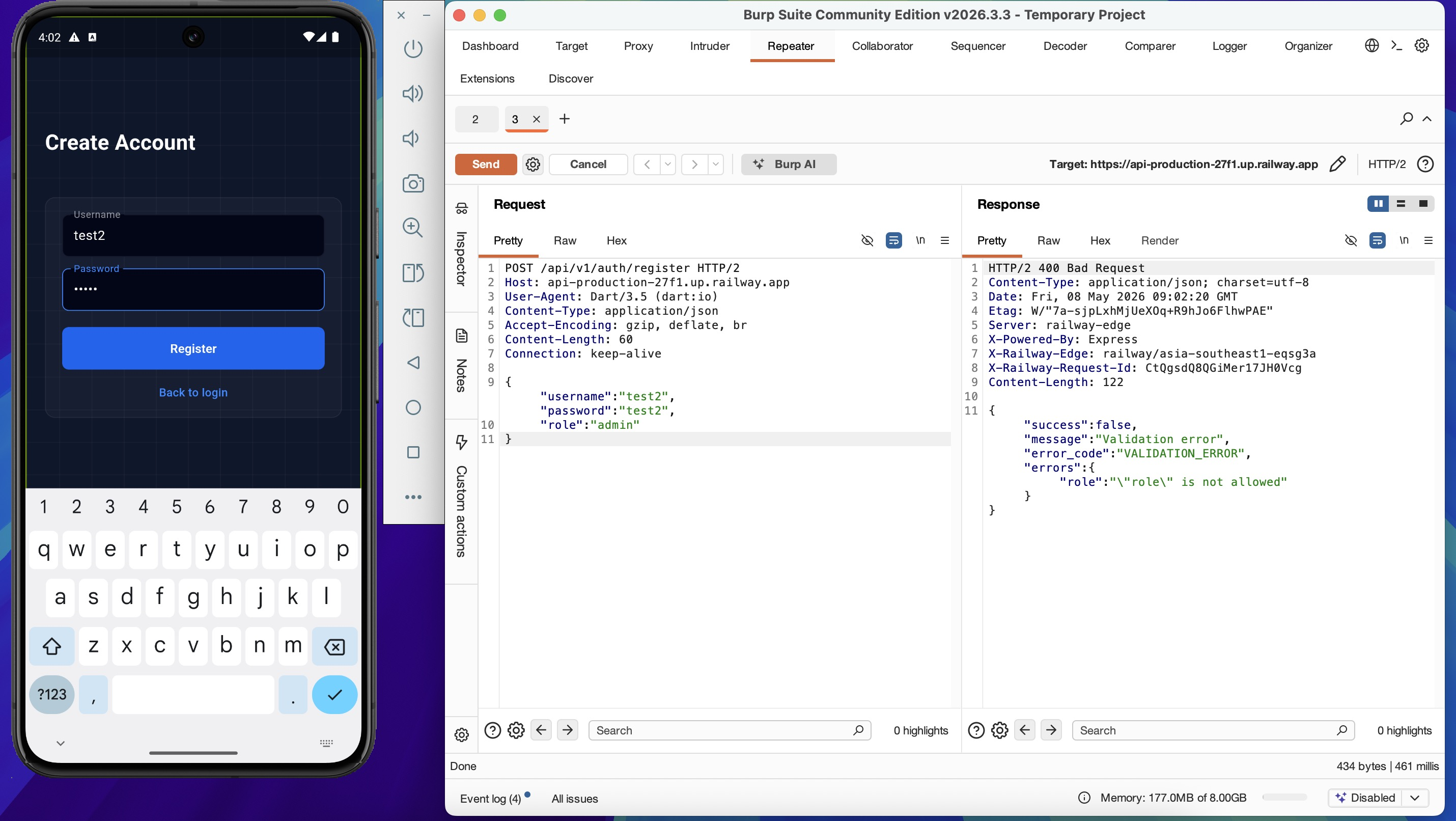Screen dimensions: 1456x821
Task: Tap Back to login link
Action: 193,392
